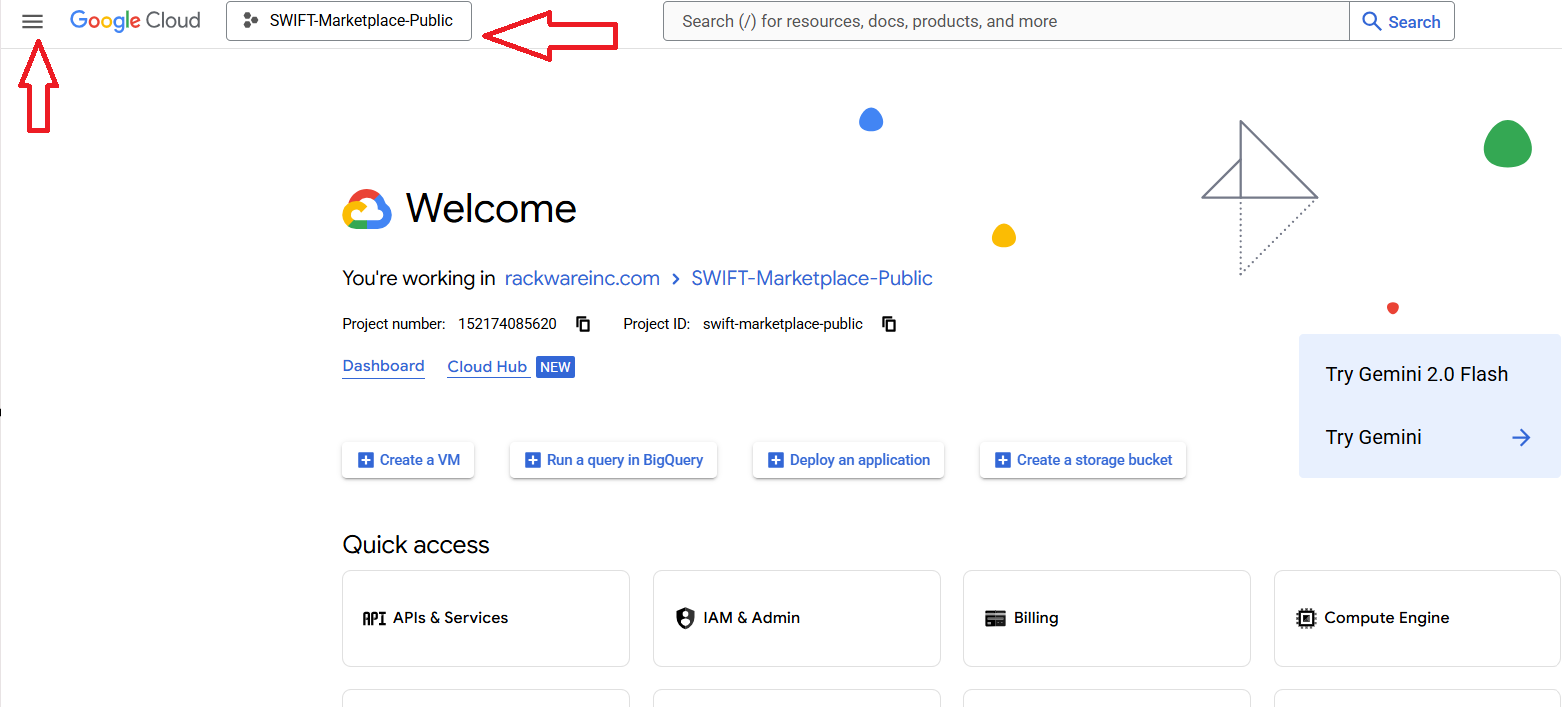This screenshot has width=1562, height=707.
Task: Click the Google Cloud logo beside Welcome
Action: coord(367,209)
